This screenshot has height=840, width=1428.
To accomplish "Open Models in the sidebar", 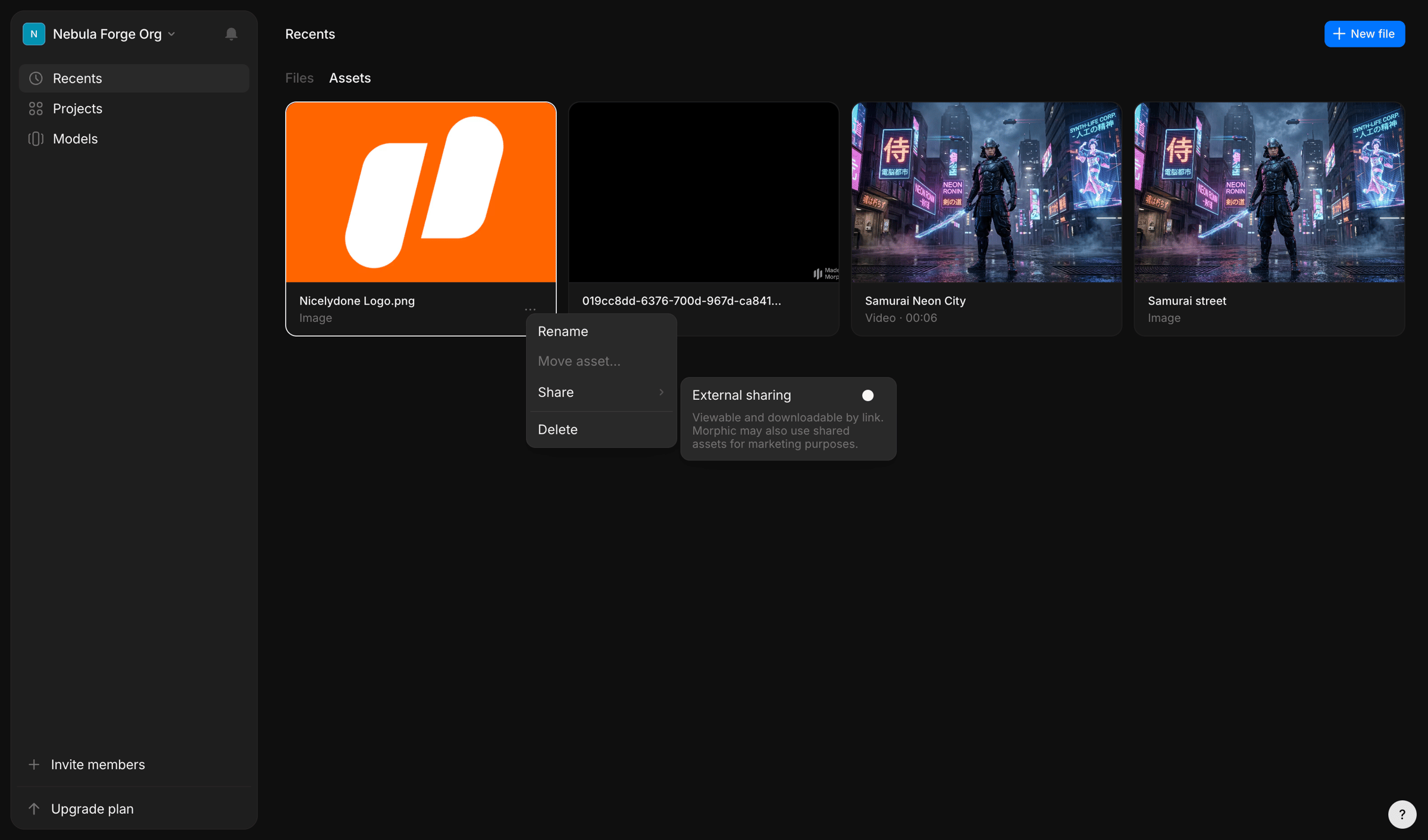I will pos(134,139).
